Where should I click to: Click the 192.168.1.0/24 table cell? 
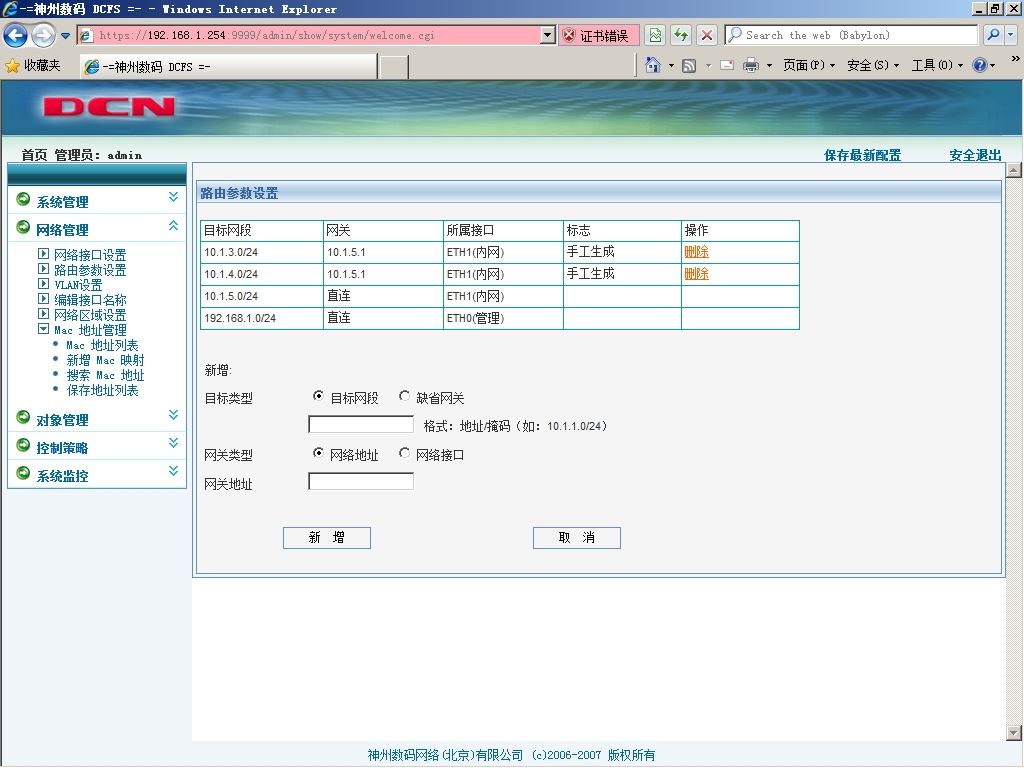tap(262, 318)
